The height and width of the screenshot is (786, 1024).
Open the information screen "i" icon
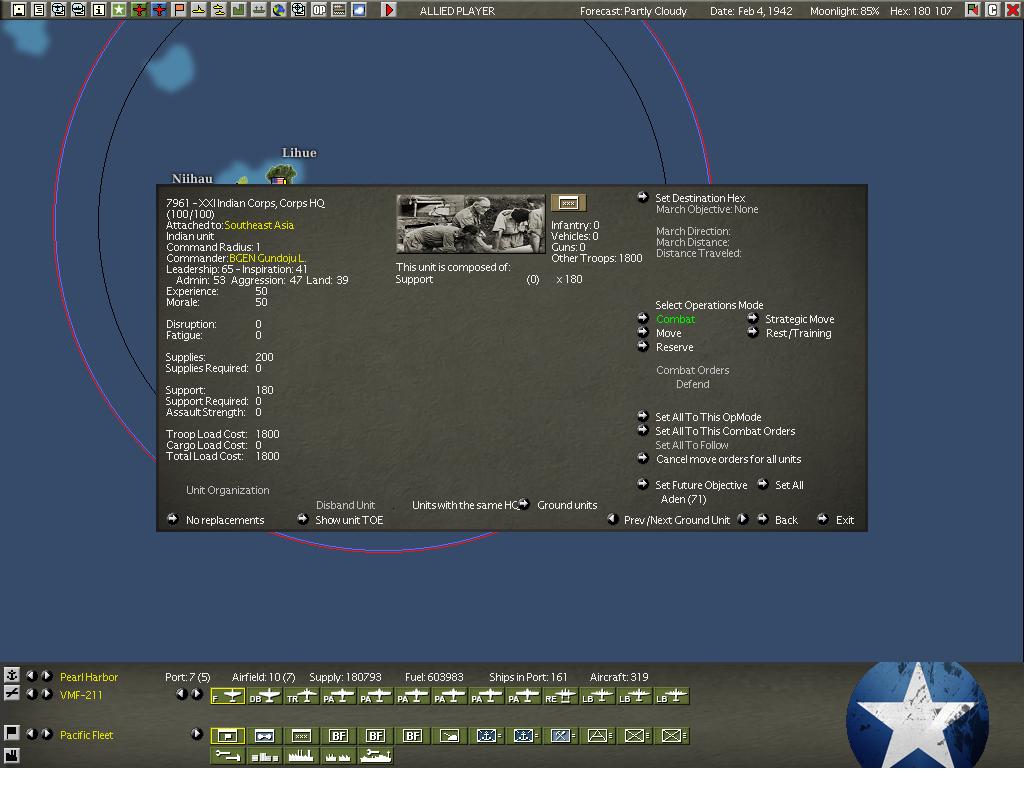pyautogui.click(x=99, y=10)
